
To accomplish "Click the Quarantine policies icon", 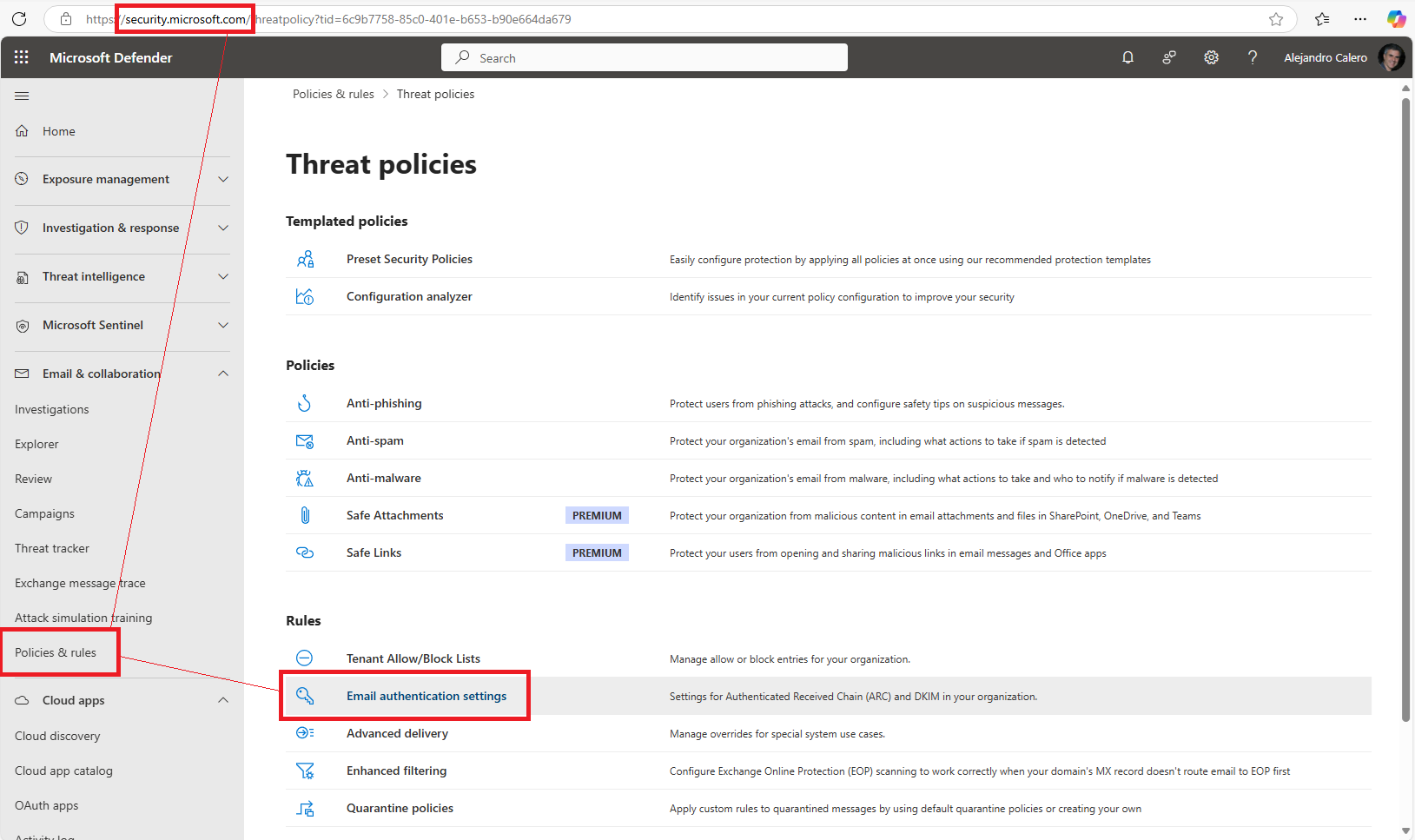I will (305, 808).
